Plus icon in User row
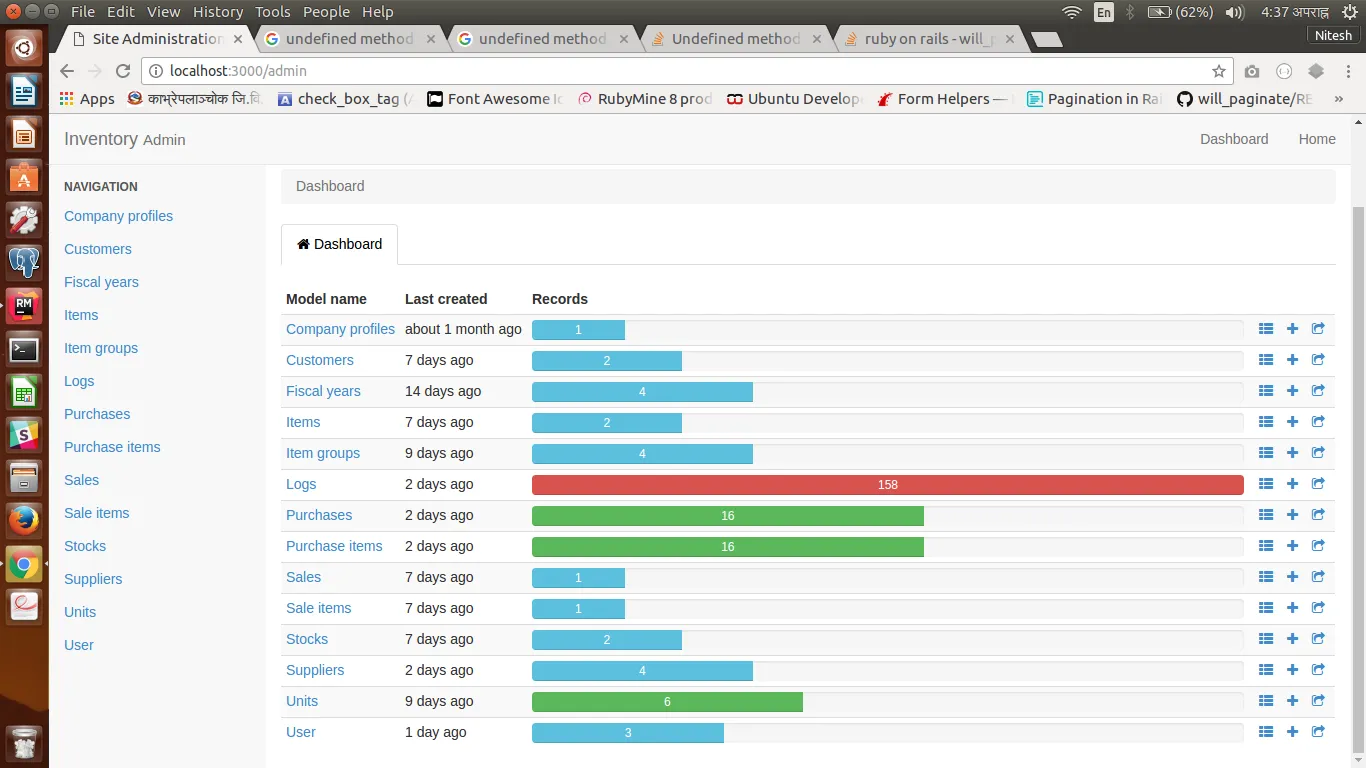Viewport: 1366px width, 768px height. click(1292, 732)
